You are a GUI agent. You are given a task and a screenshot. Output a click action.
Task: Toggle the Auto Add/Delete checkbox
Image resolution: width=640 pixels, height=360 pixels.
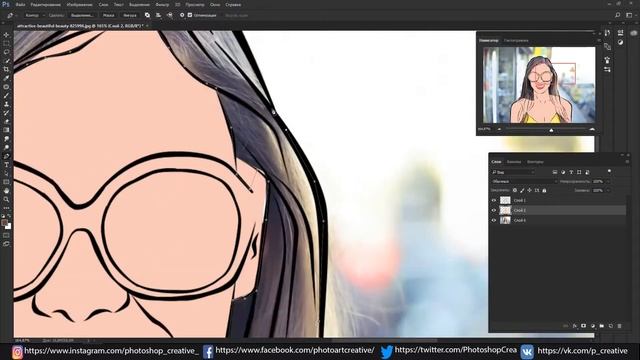(x=190, y=15)
